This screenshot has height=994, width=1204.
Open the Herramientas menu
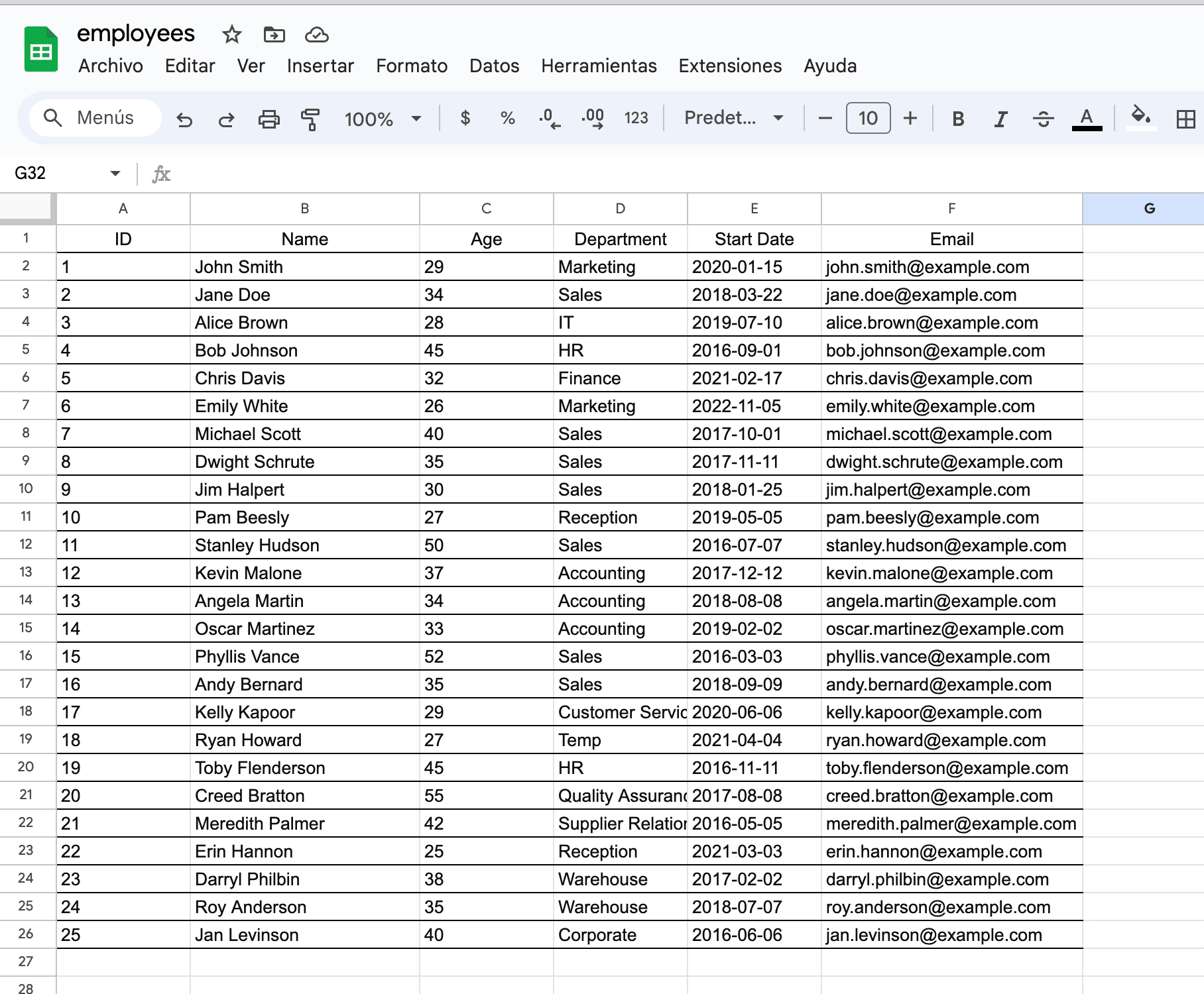click(598, 66)
